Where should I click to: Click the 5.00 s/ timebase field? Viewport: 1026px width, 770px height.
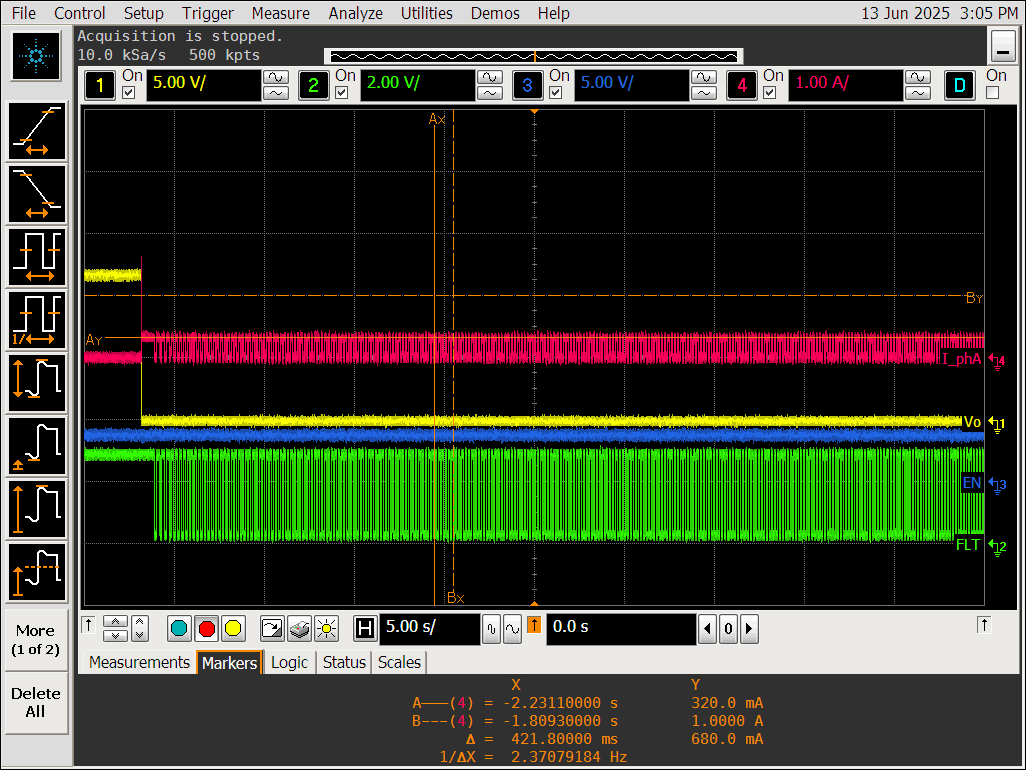click(431, 629)
